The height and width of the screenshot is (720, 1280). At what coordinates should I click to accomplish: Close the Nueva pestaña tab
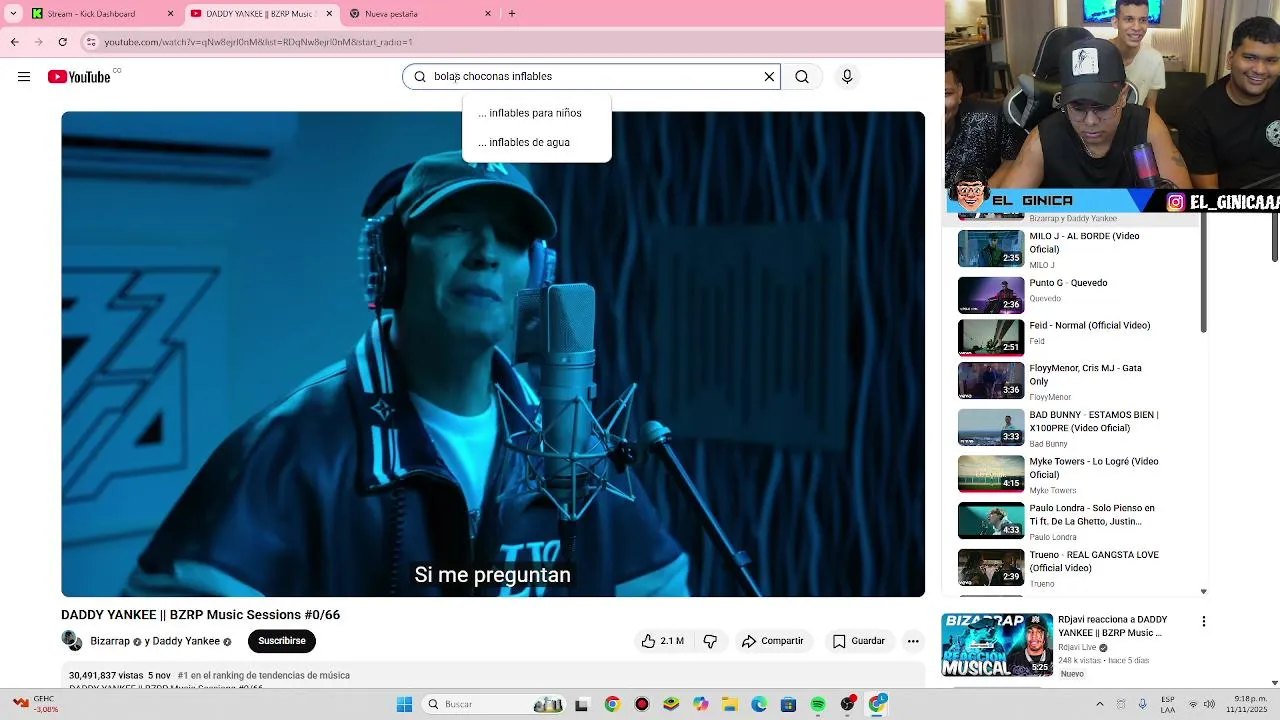click(488, 14)
